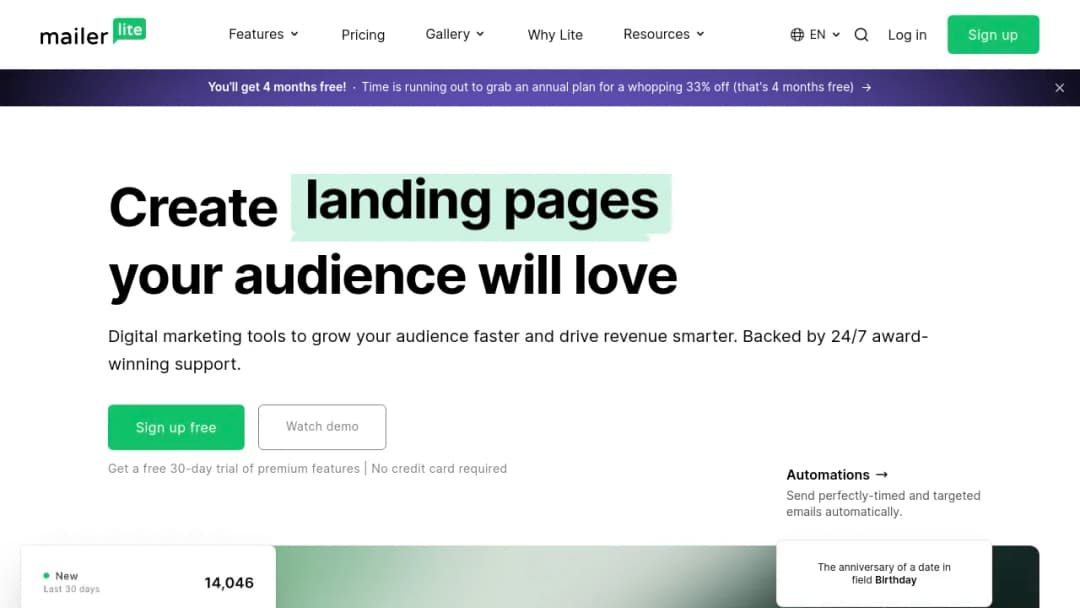This screenshot has height=608, width=1080.
Task: Click "You'll get 4 months free!" text
Action: click(x=277, y=87)
